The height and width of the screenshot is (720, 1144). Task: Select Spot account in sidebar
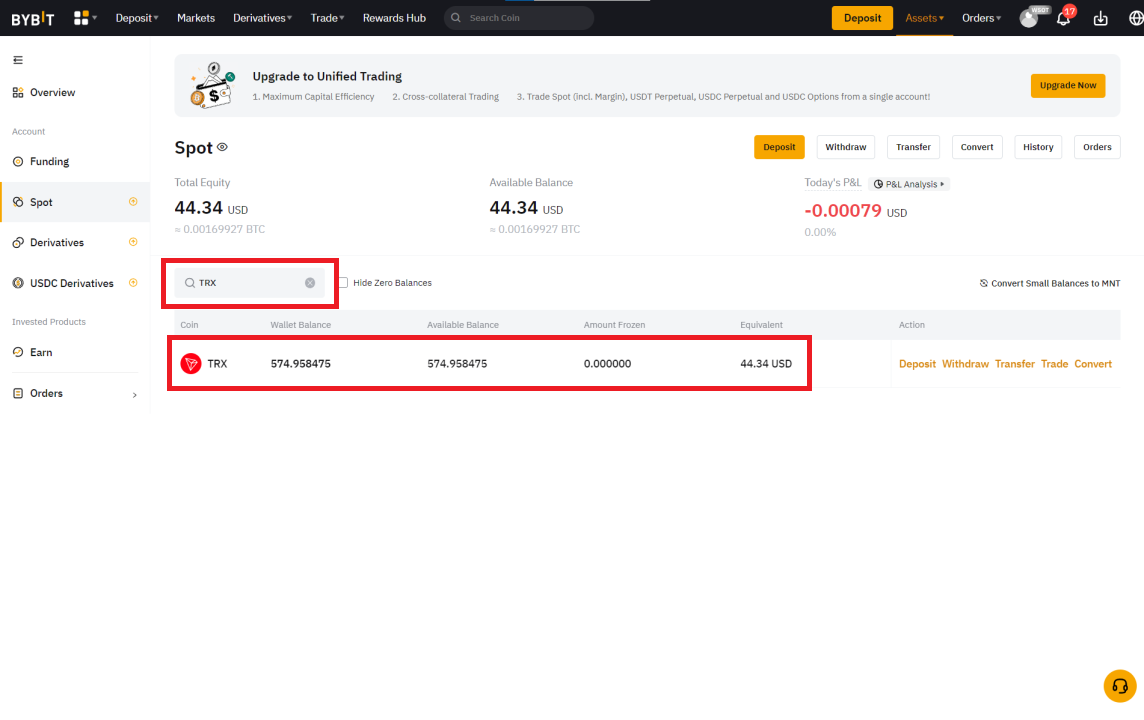75,202
